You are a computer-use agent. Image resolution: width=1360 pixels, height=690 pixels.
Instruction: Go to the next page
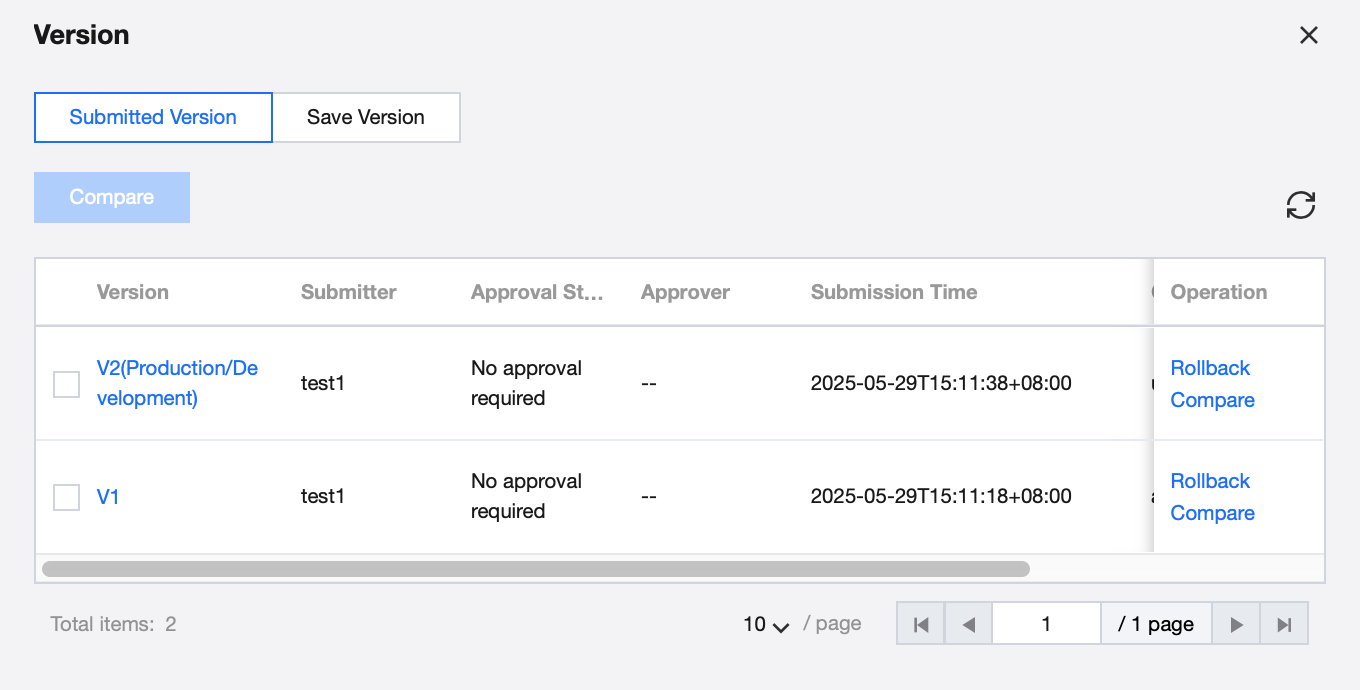(1236, 625)
